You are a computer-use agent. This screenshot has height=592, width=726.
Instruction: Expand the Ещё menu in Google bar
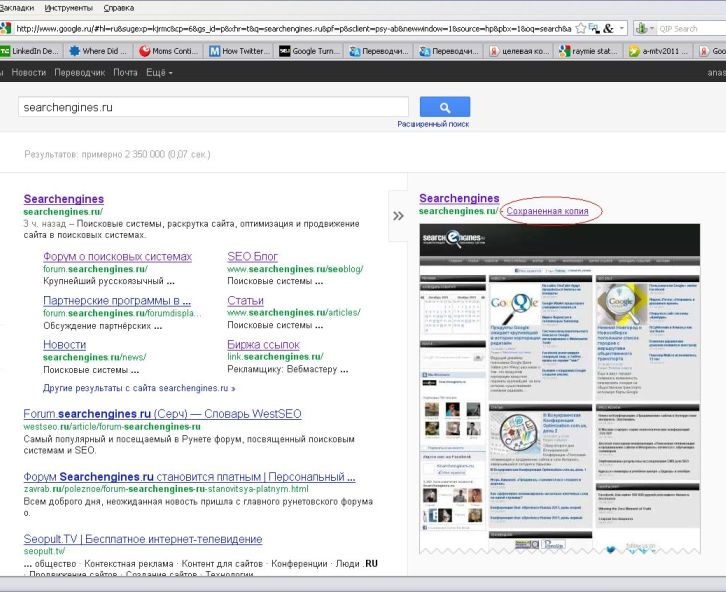pyautogui.click(x=159, y=73)
